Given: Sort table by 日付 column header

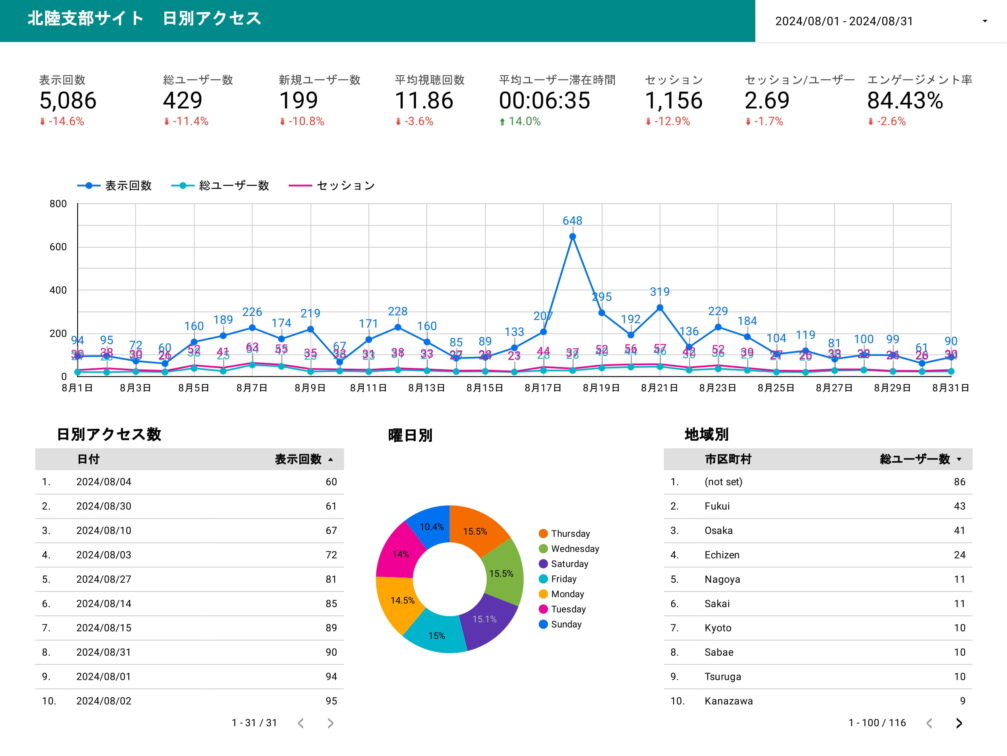Looking at the screenshot, I should pos(88,460).
